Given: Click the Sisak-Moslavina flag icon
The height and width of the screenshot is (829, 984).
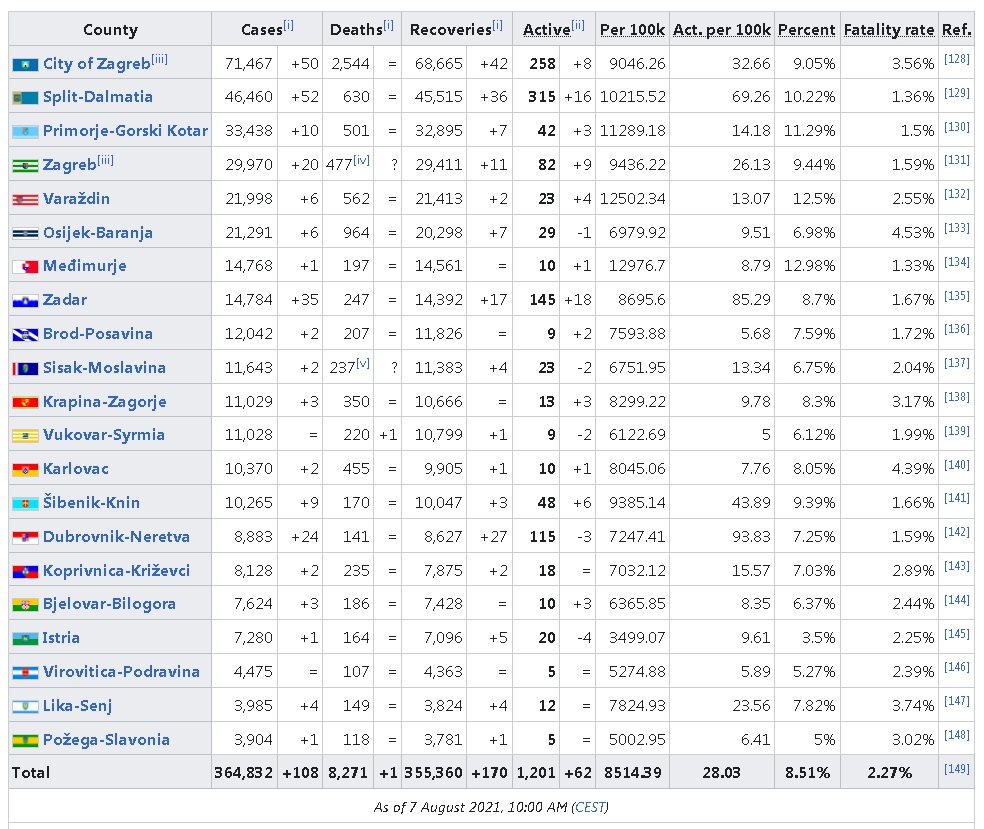Looking at the screenshot, I should (25, 368).
